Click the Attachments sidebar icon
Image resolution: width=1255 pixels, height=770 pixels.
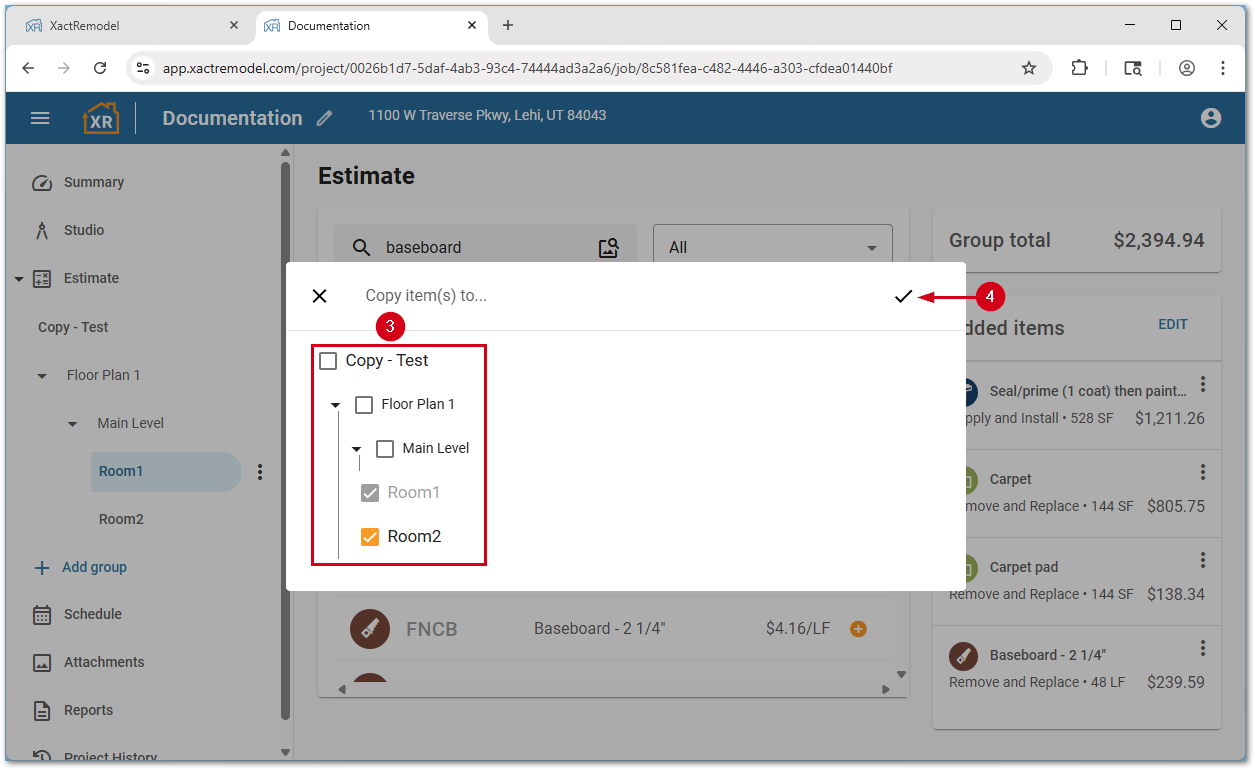[x=41, y=662]
